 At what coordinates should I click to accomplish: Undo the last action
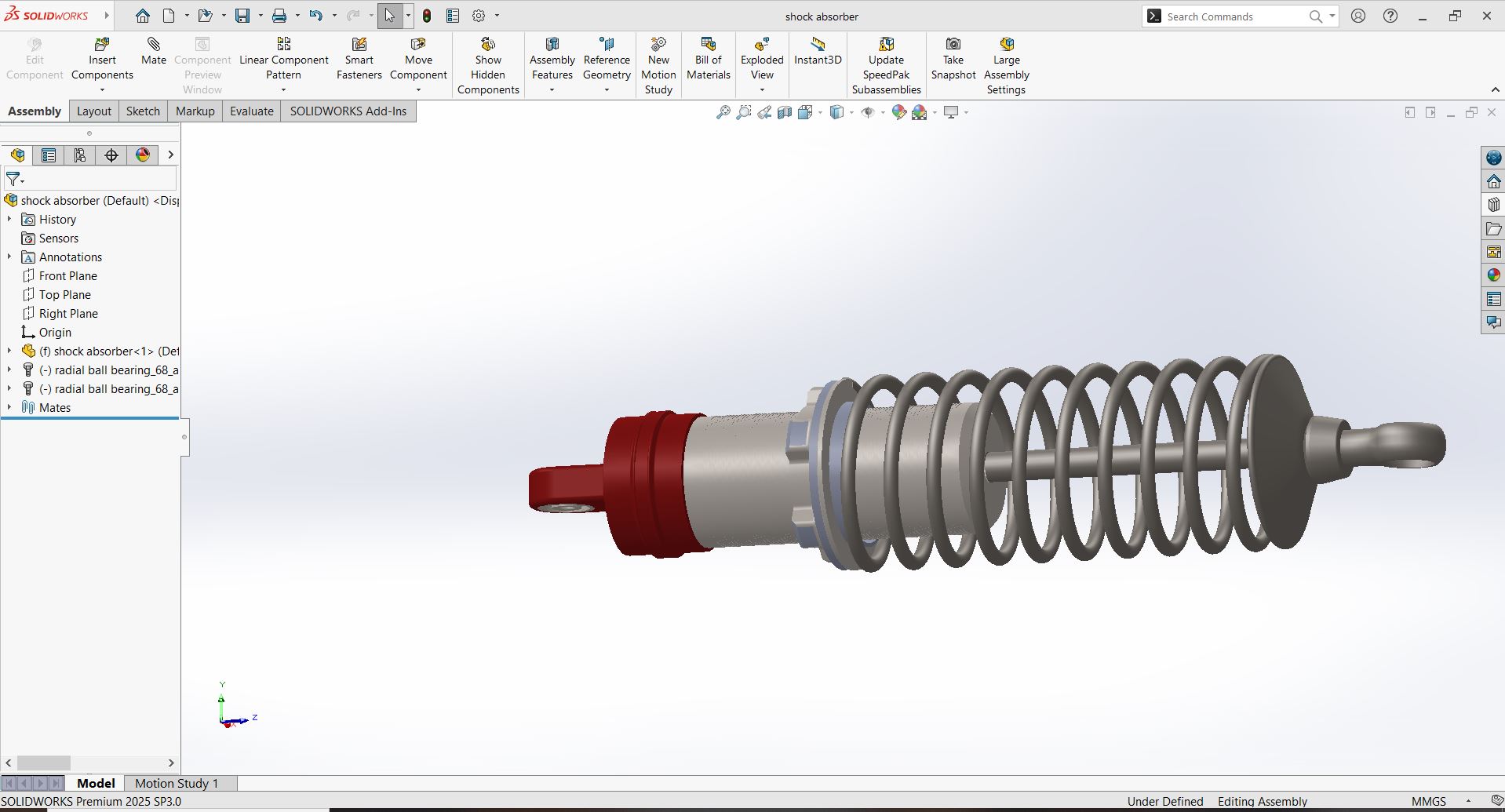pyautogui.click(x=315, y=16)
